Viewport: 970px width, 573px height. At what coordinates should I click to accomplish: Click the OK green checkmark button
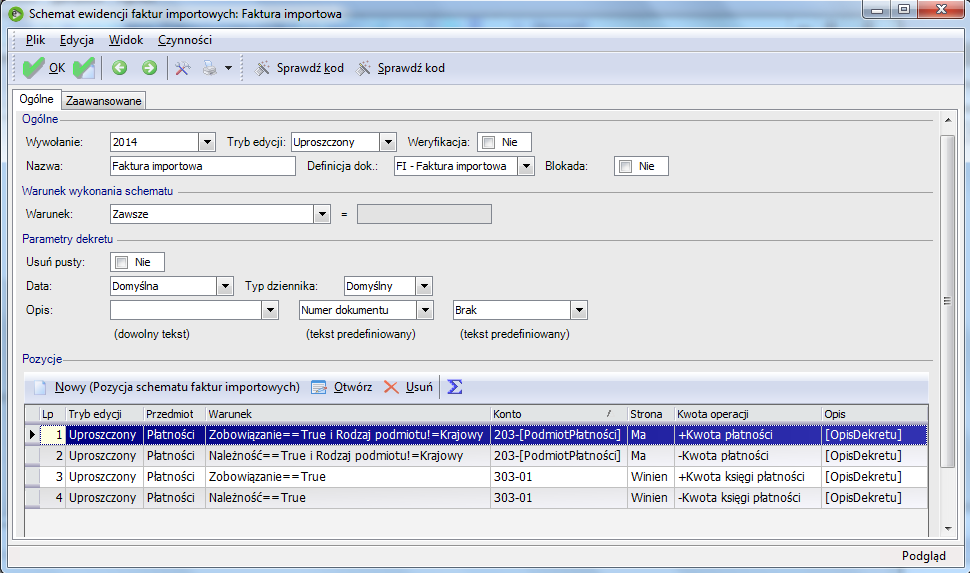(x=43, y=68)
